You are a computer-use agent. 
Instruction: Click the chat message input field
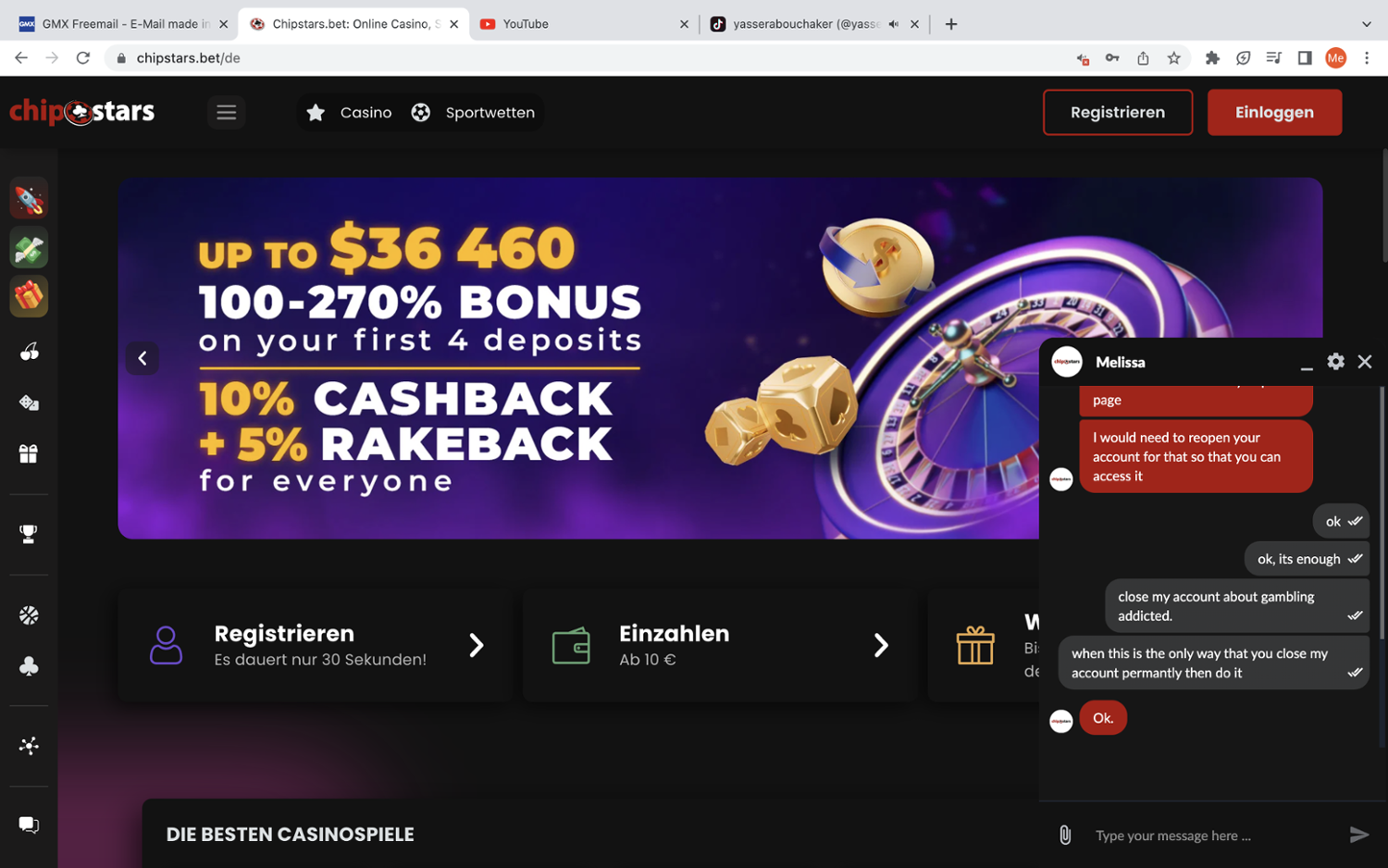coord(1212,835)
